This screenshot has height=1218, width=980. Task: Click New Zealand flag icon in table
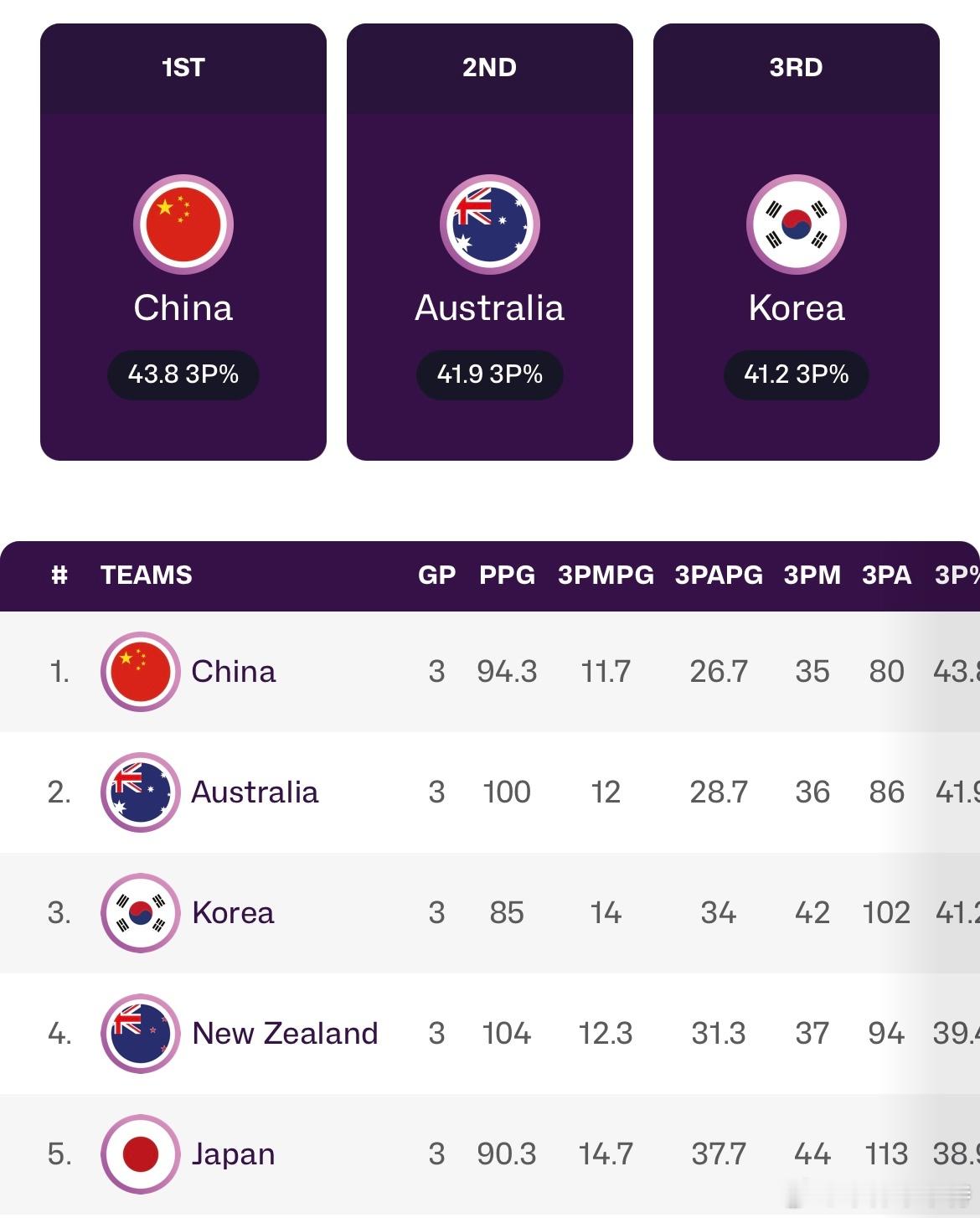[x=141, y=1034]
